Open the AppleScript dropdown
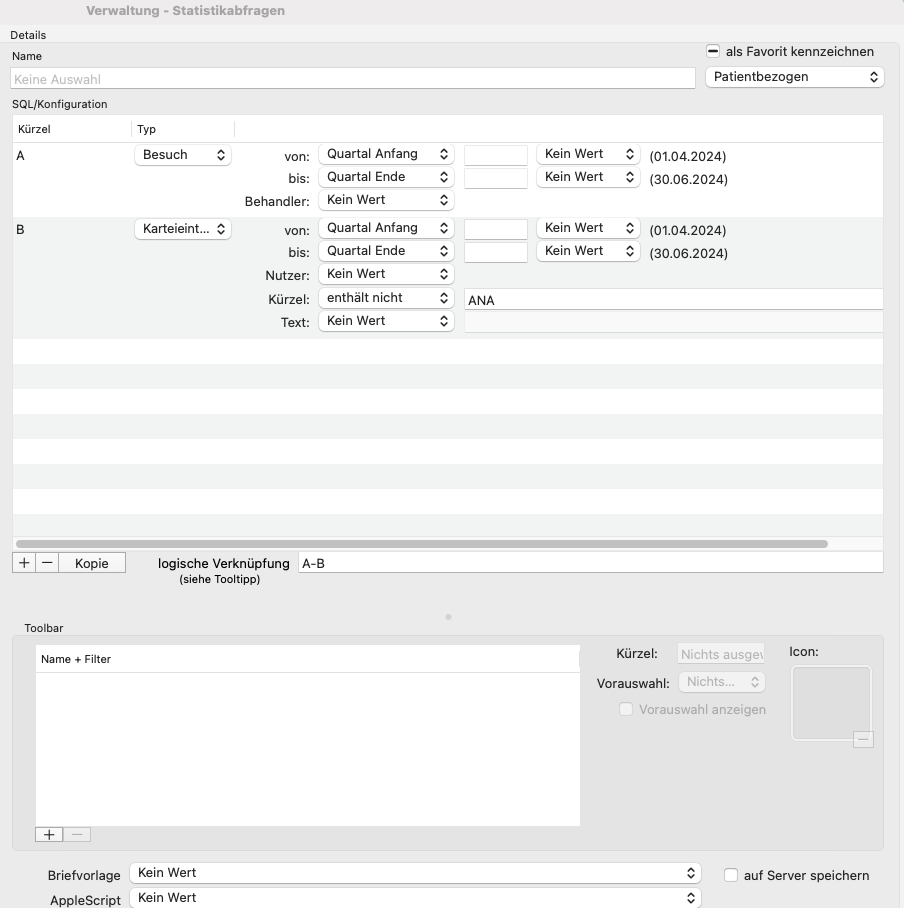The image size is (904, 908). point(415,898)
